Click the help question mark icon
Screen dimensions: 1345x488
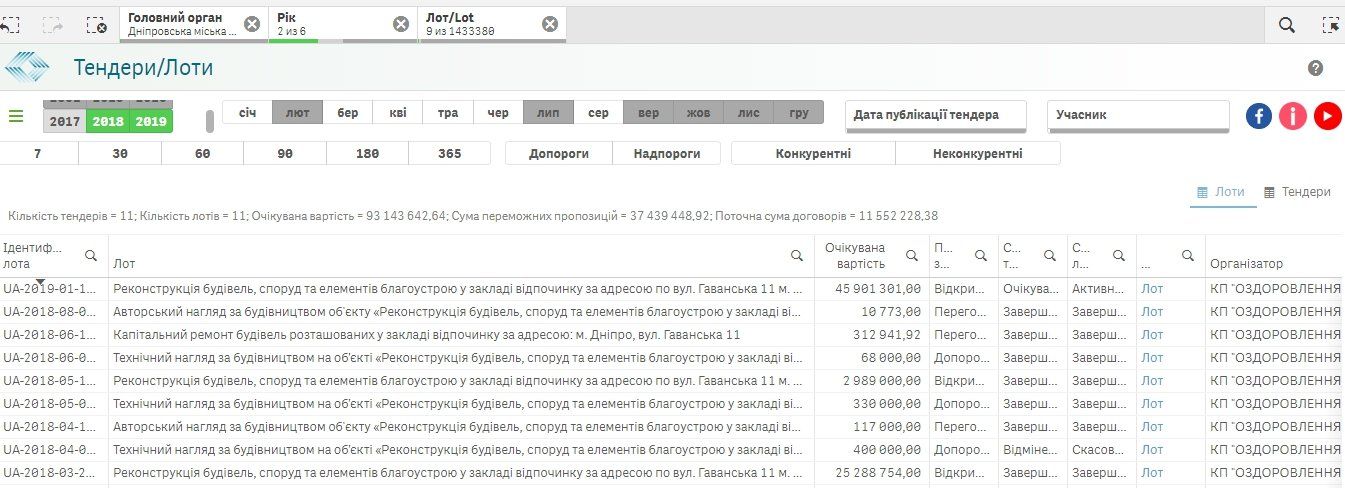(x=1315, y=68)
